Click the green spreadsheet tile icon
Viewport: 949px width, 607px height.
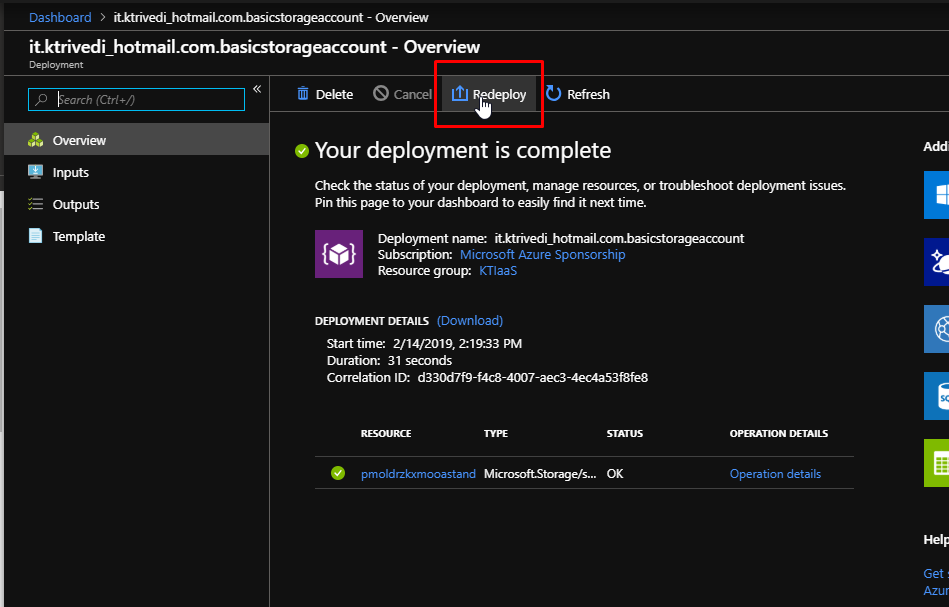(936, 463)
